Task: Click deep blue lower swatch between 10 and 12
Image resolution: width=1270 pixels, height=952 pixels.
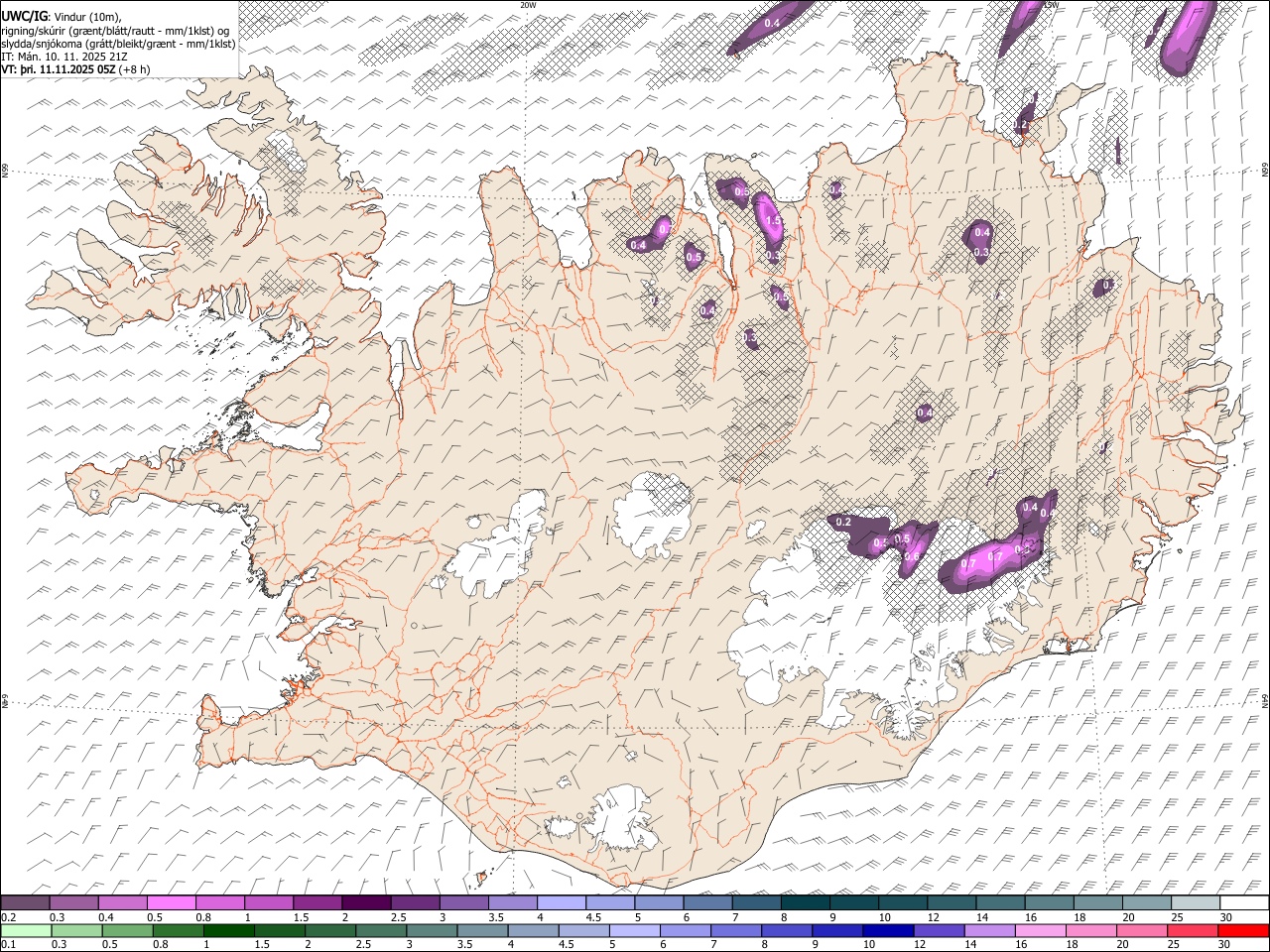Action: [887, 930]
